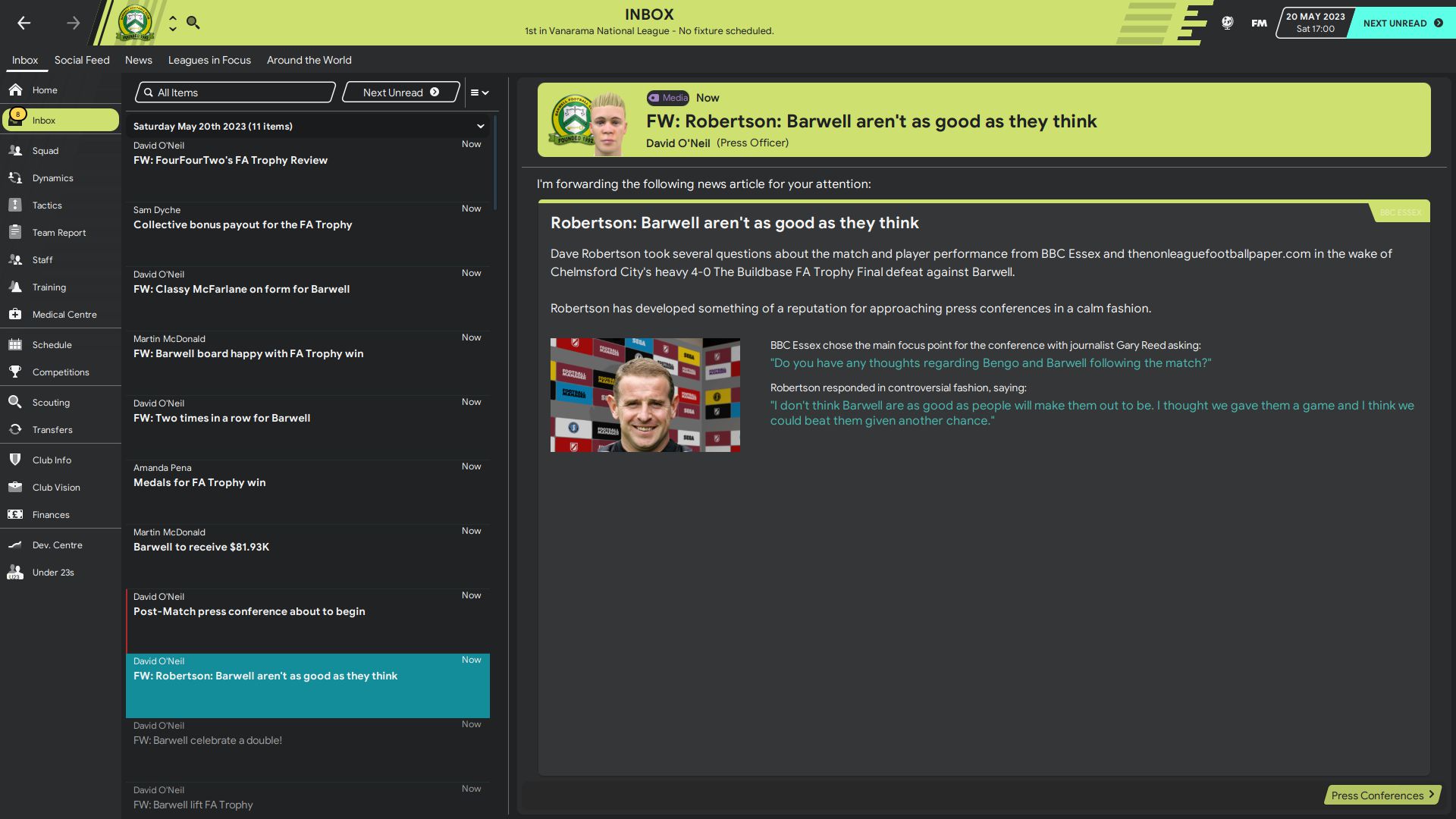Expand the club switcher arrows beside the badge
The height and width of the screenshot is (819, 1456).
173,23
